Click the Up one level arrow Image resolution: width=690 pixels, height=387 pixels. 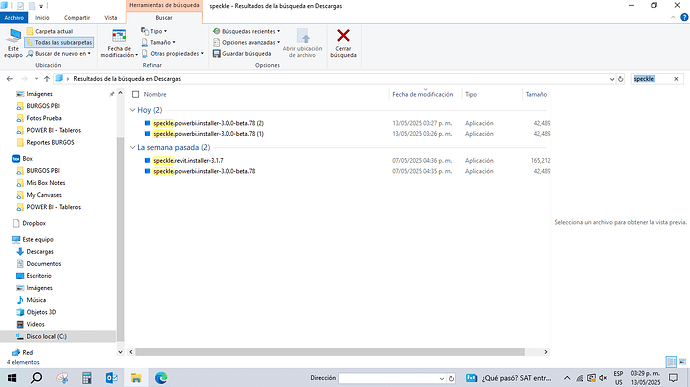coord(47,79)
